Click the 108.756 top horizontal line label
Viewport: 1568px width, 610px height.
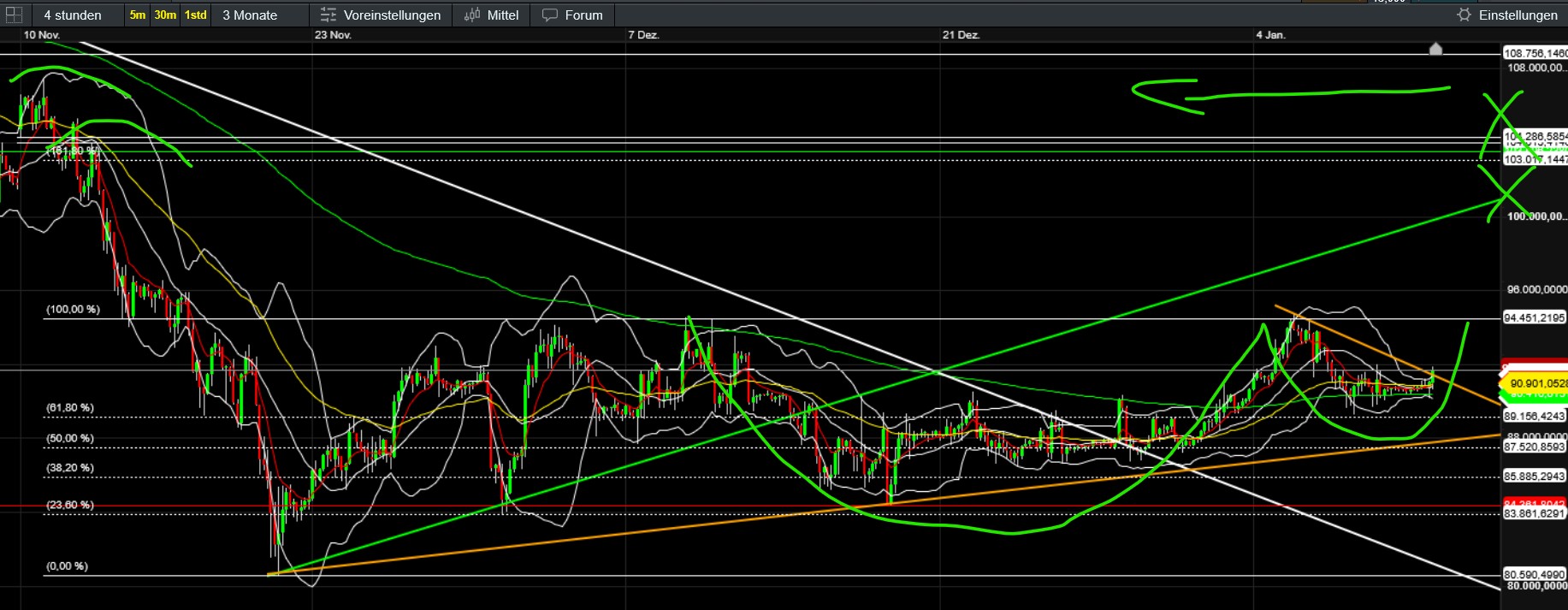point(1535,53)
